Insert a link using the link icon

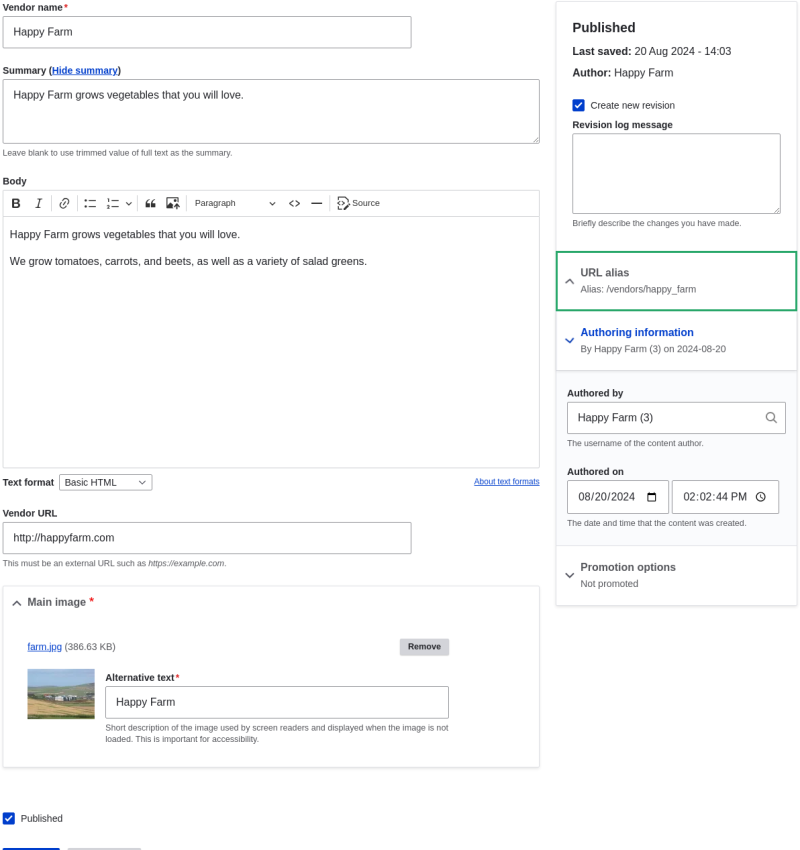click(x=64, y=203)
